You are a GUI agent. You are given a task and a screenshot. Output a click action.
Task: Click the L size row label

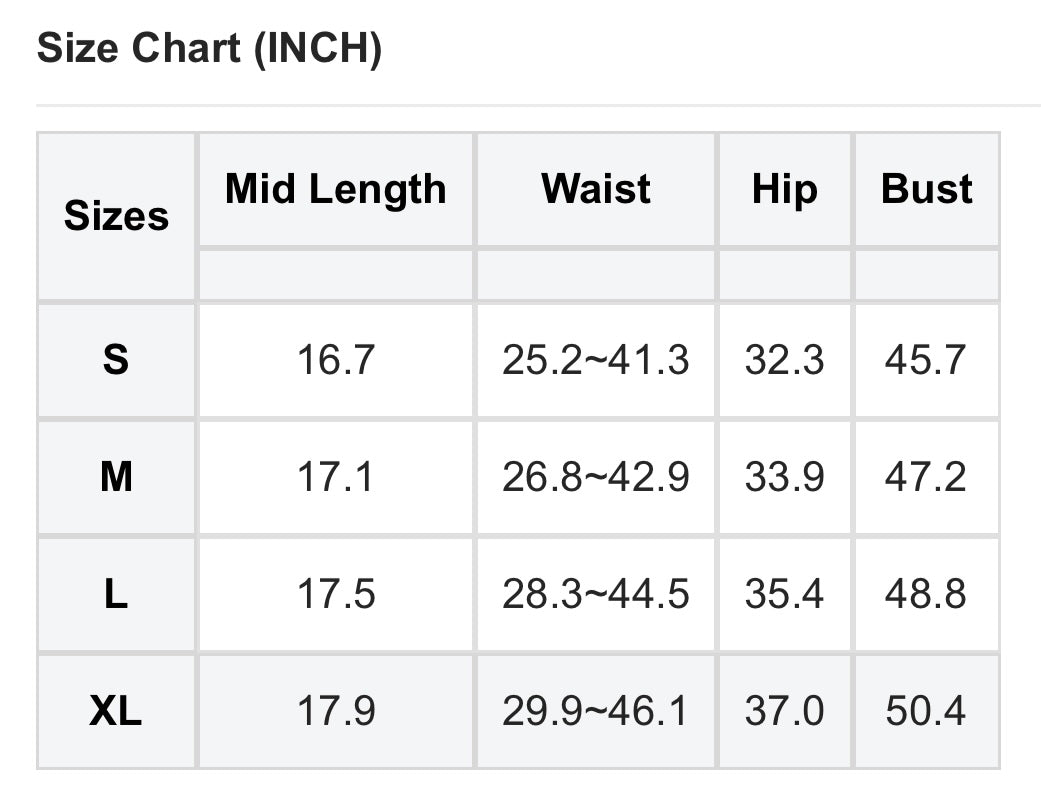coord(116,594)
